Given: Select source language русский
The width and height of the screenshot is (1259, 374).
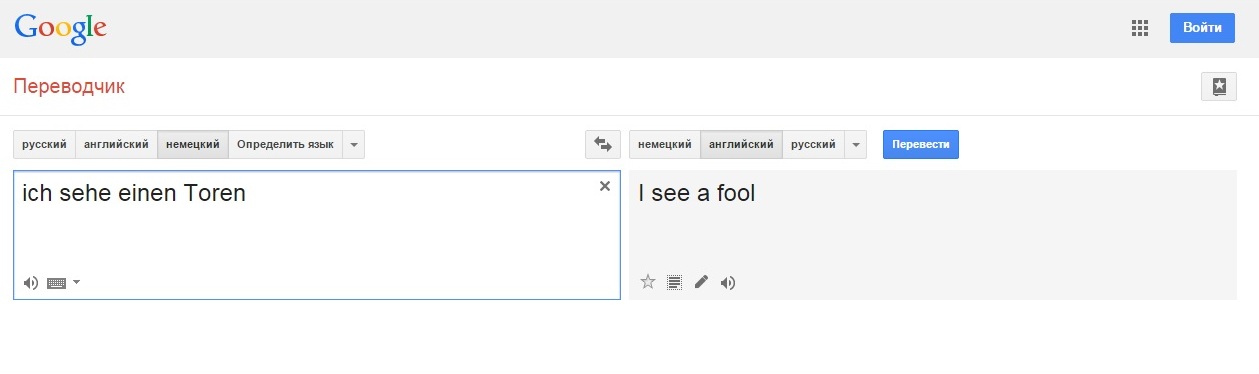Looking at the screenshot, I should click(44, 144).
